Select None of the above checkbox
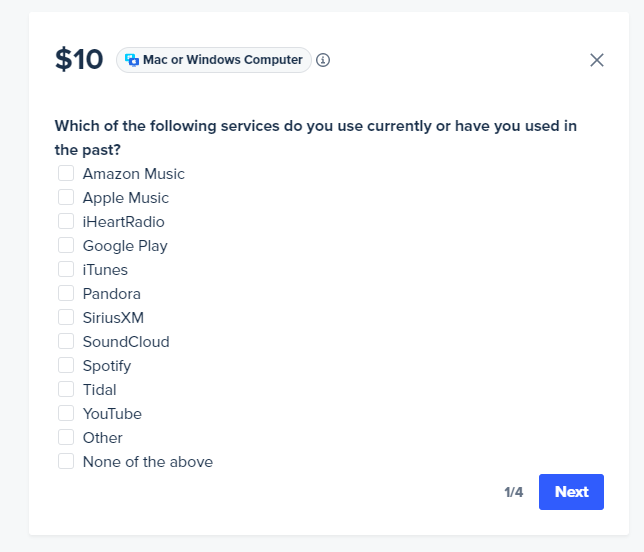This screenshot has height=552, width=644. [66, 461]
